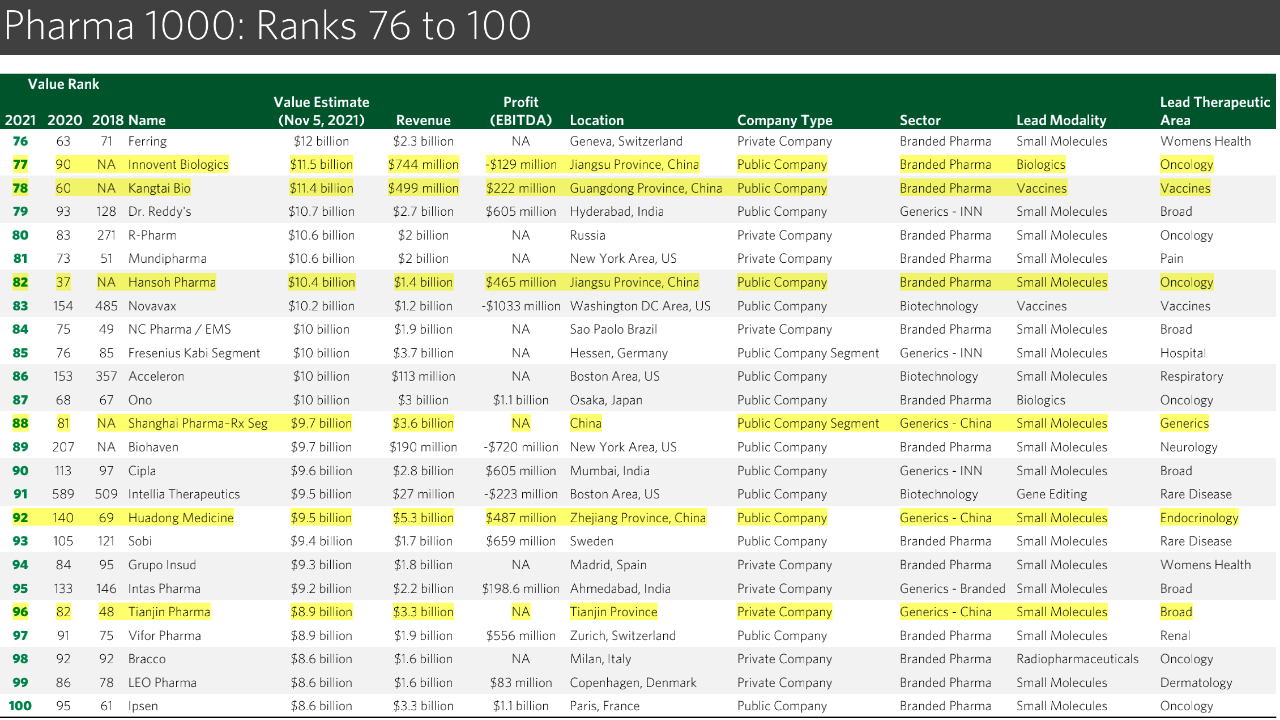
Task: Click the 'Lead Modality' column header
Action: click(x=1061, y=120)
